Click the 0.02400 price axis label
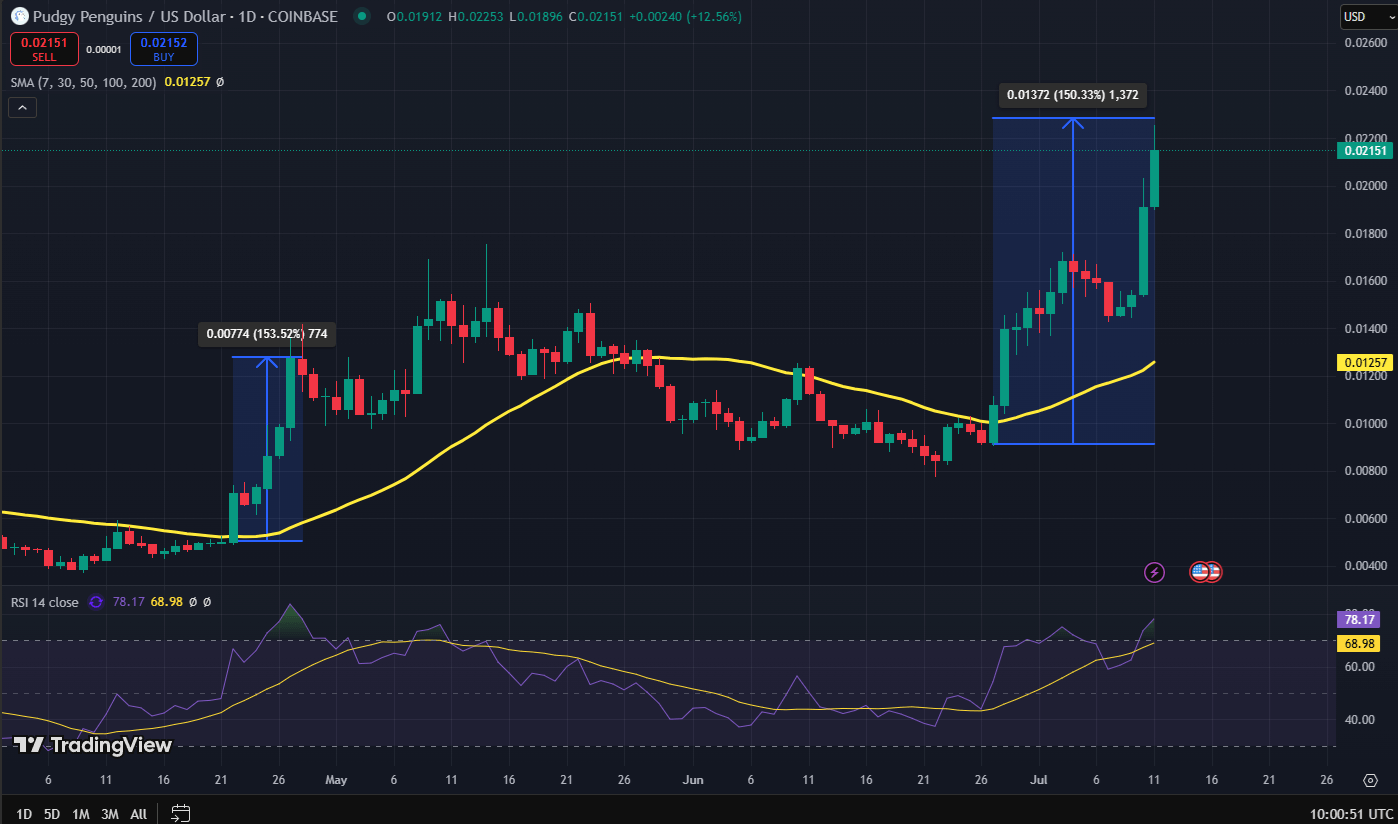This screenshot has width=1398, height=824. pyautogui.click(x=1365, y=90)
